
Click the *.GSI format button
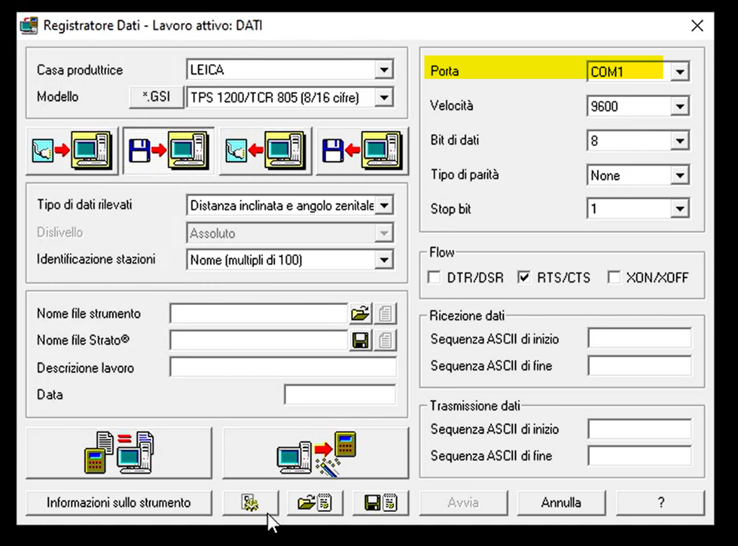tap(156, 97)
